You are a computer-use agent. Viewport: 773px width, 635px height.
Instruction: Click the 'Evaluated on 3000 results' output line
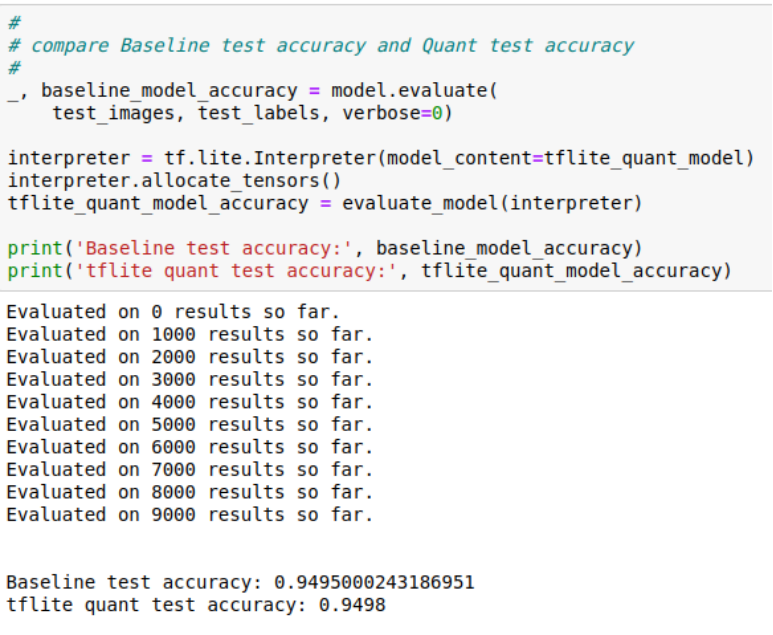[x=189, y=379]
